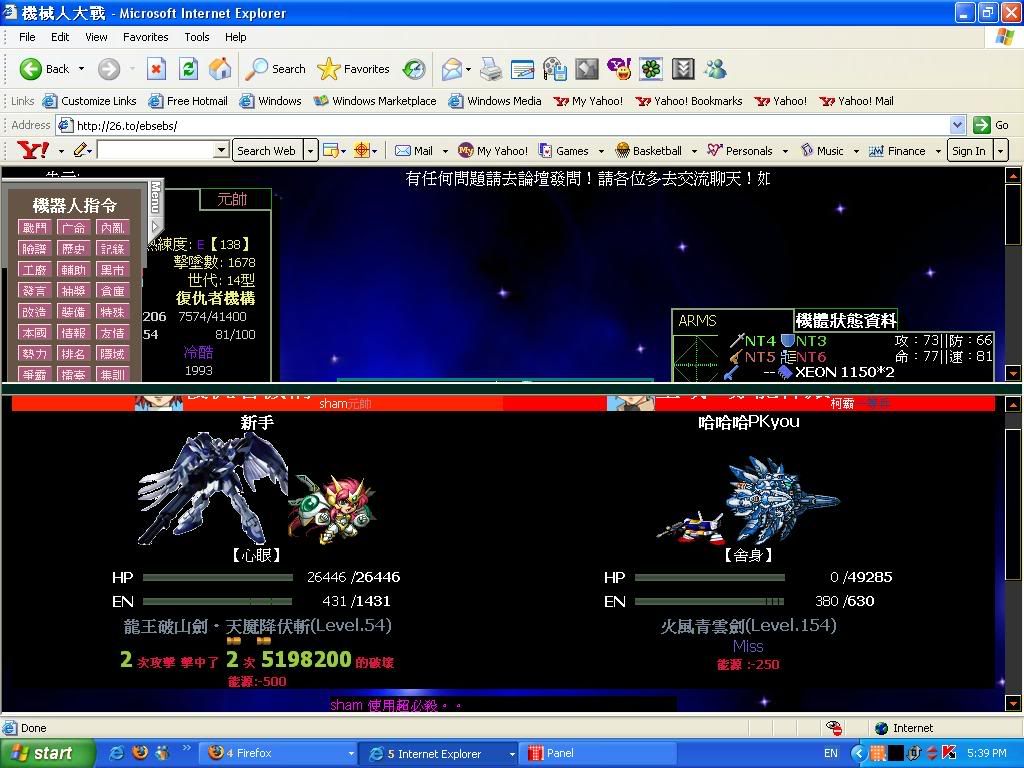
Task: Open the Edit menu
Action: tap(60, 37)
